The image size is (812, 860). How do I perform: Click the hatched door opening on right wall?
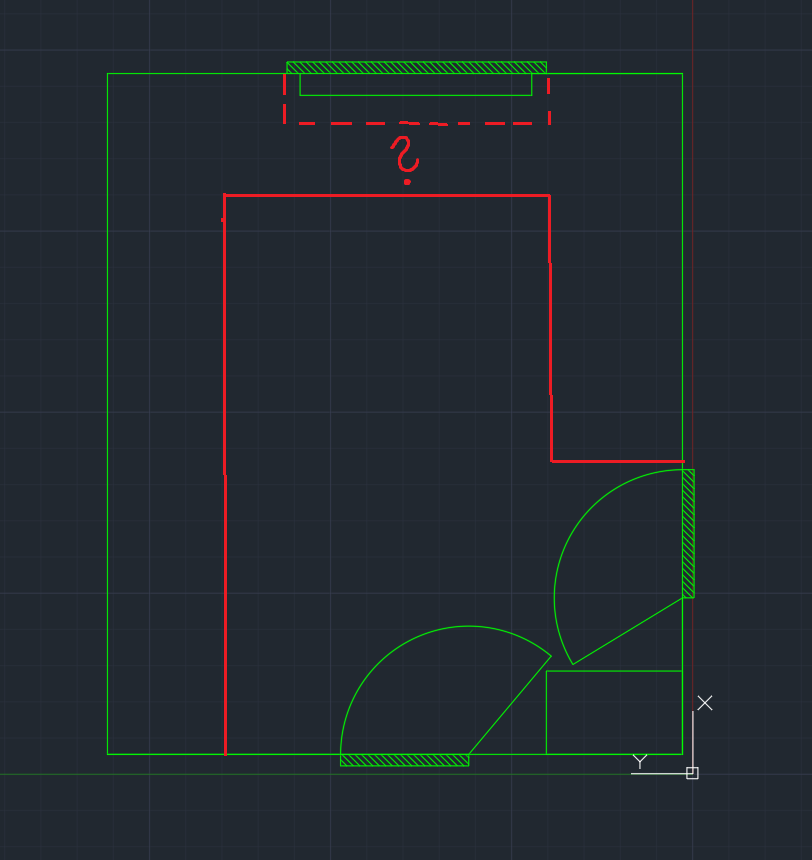tap(688, 533)
